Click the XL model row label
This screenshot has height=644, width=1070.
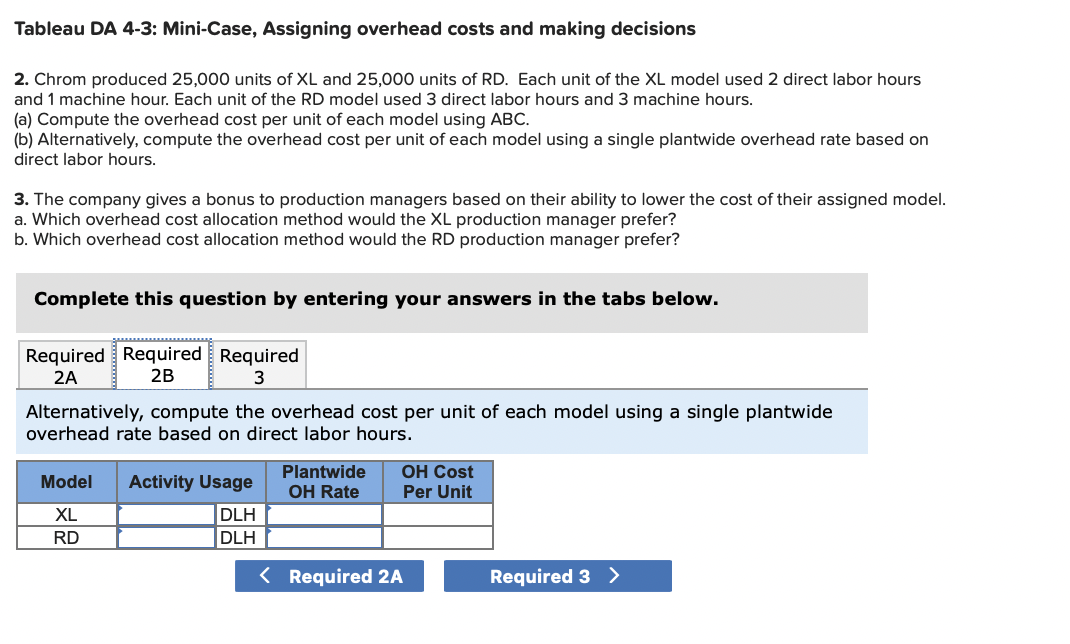(66, 514)
